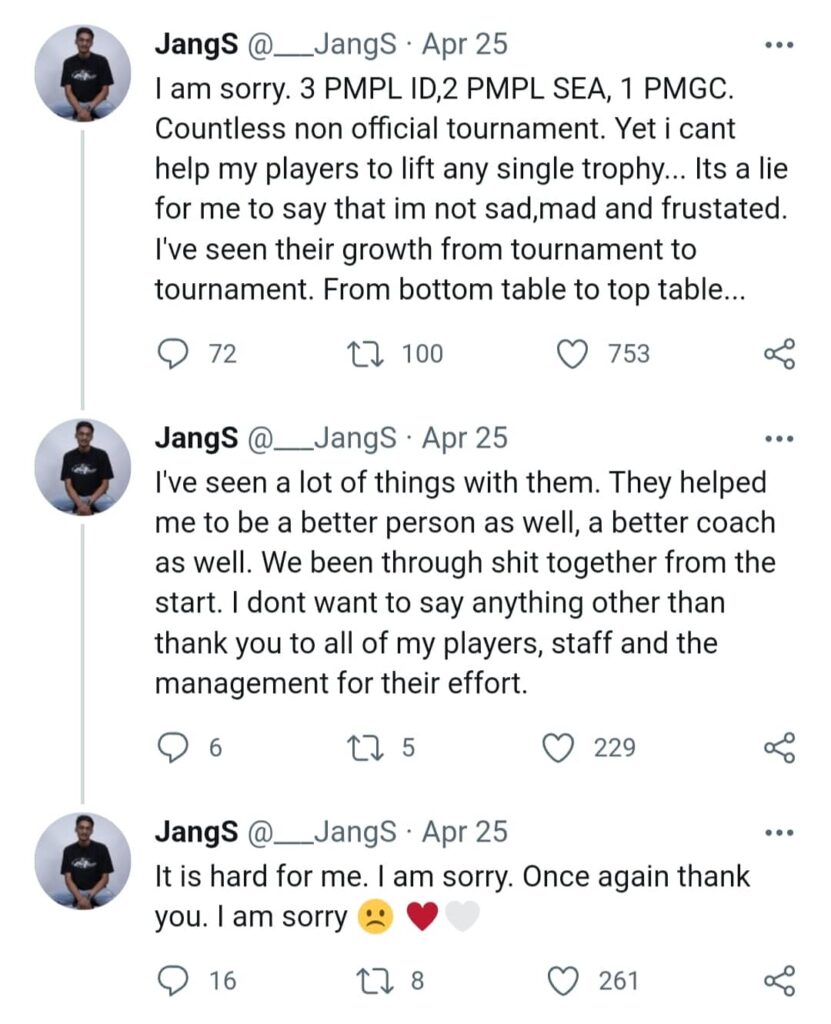Click the Apr 25 date on the third tweet
This screenshot has width=831, height=1024.
(465, 832)
